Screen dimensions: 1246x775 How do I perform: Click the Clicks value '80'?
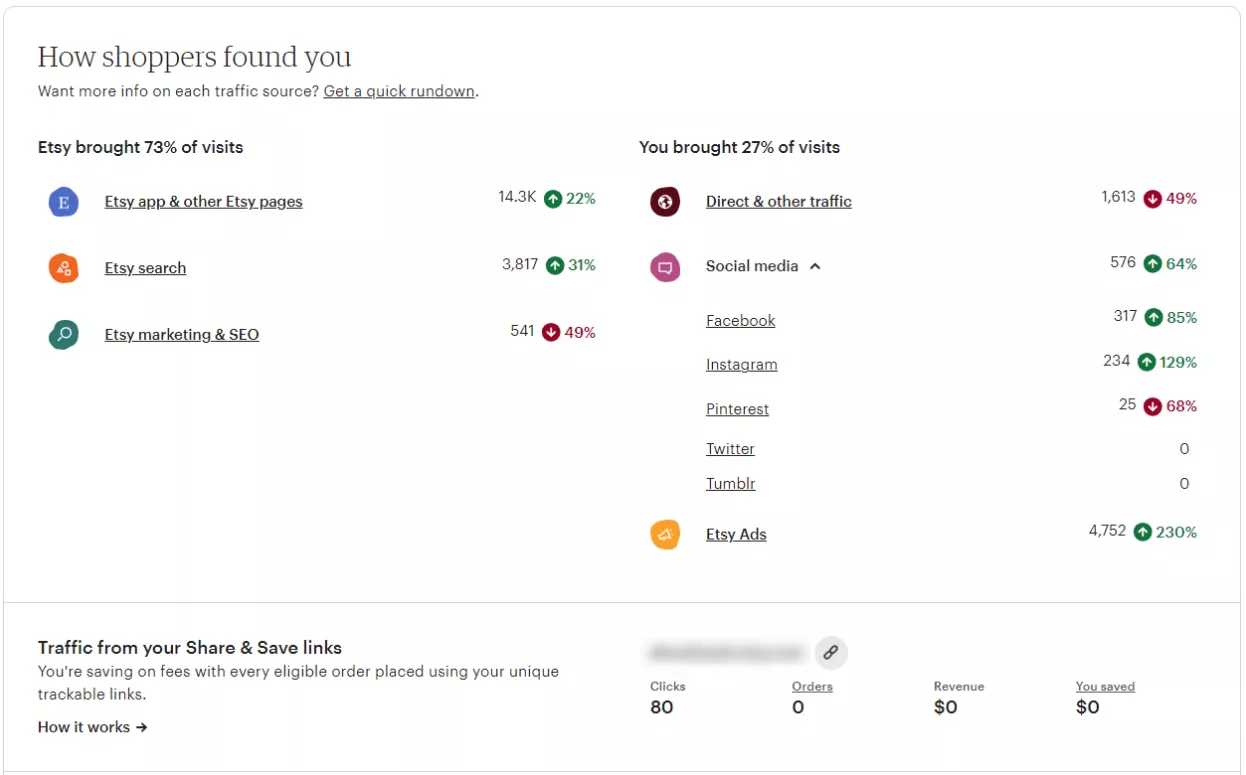(661, 708)
